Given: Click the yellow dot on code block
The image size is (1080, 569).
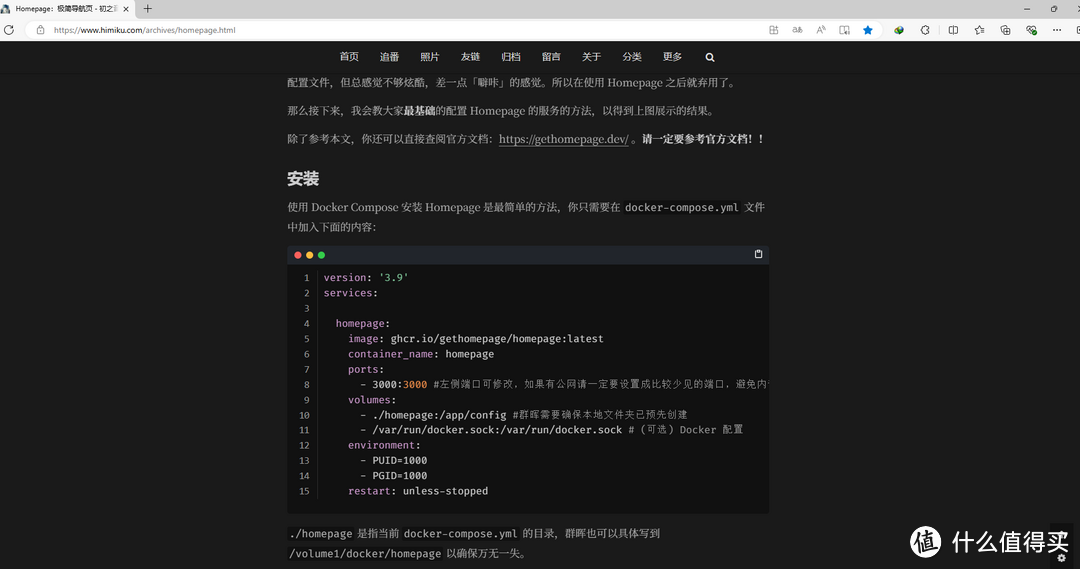Looking at the screenshot, I should click(x=309, y=255).
